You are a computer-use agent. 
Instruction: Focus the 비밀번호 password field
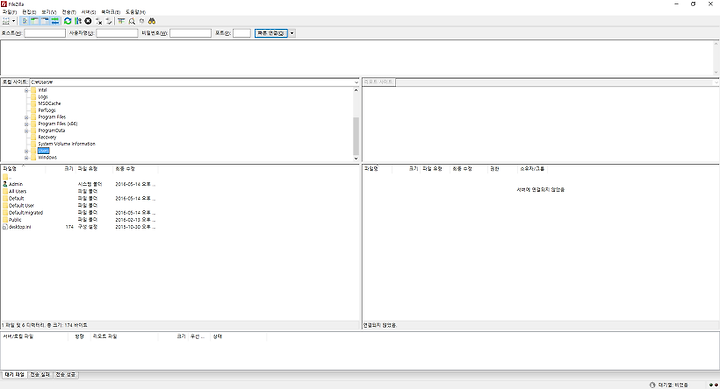191,33
